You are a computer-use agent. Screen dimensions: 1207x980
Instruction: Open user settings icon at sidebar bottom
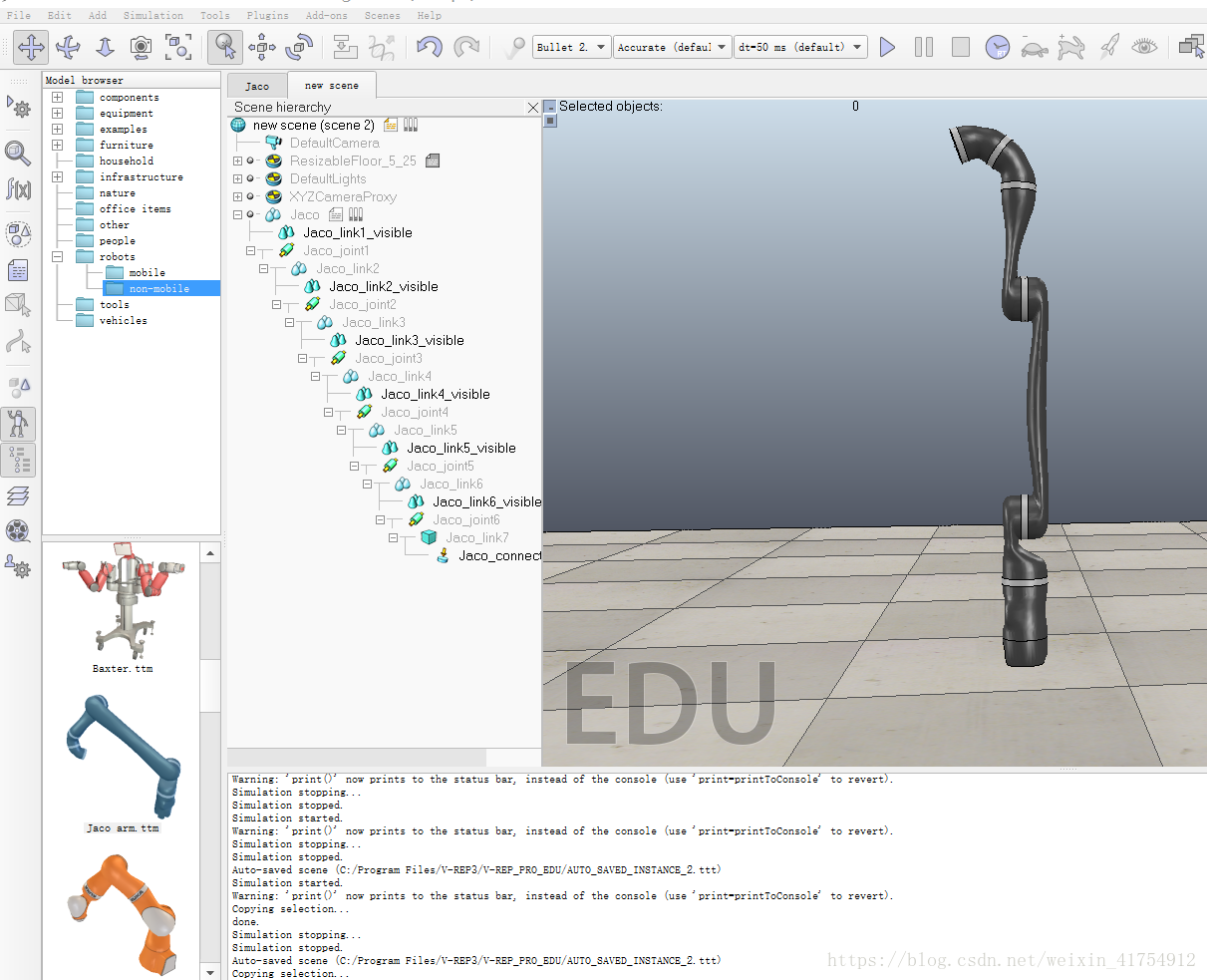(18, 566)
